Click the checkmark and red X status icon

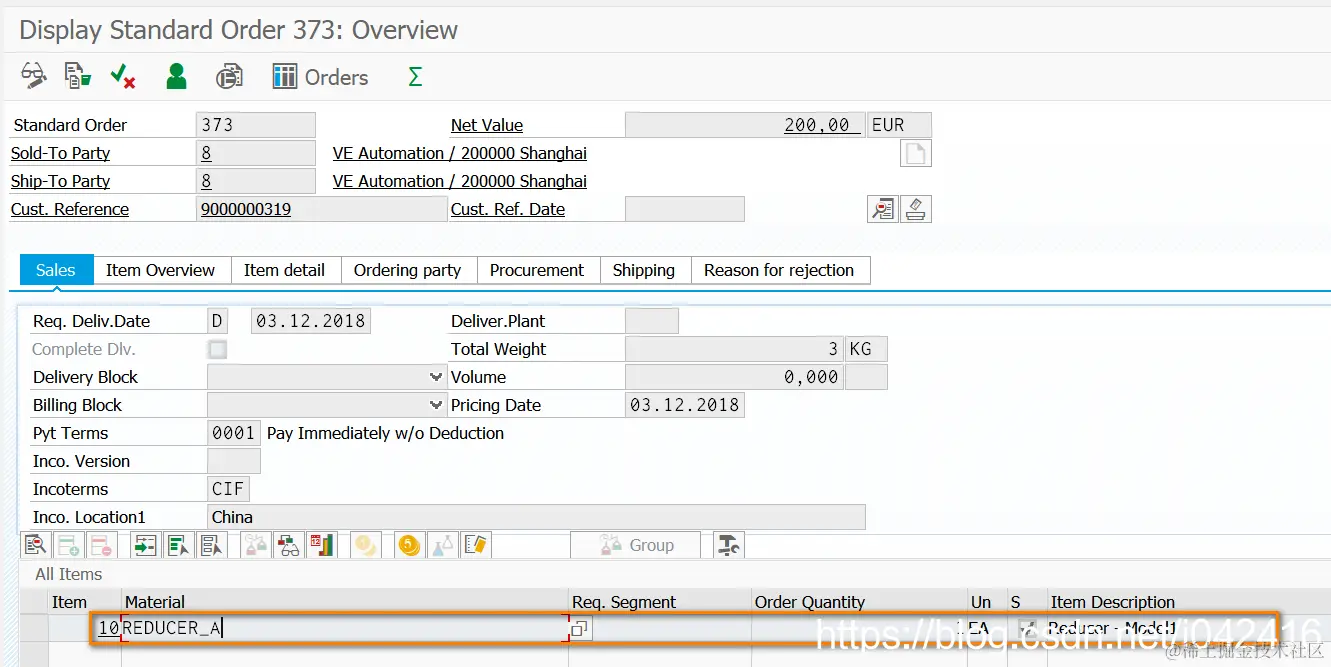pyautogui.click(x=123, y=76)
